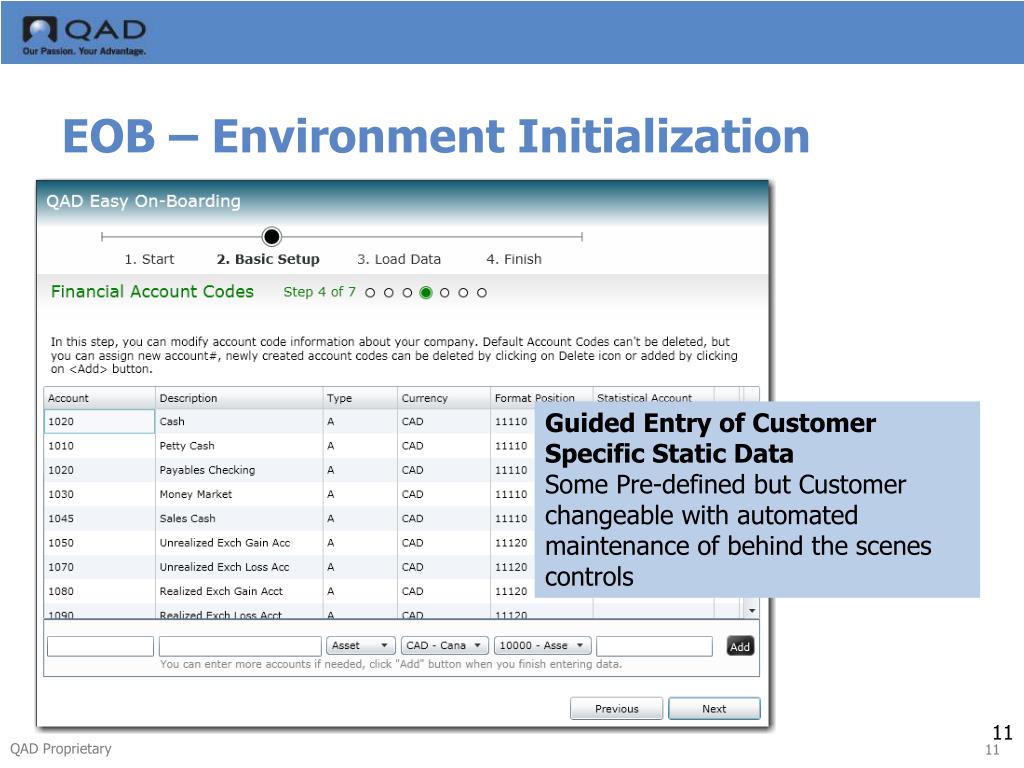Click the QAD logo in the header

(x=84, y=35)
